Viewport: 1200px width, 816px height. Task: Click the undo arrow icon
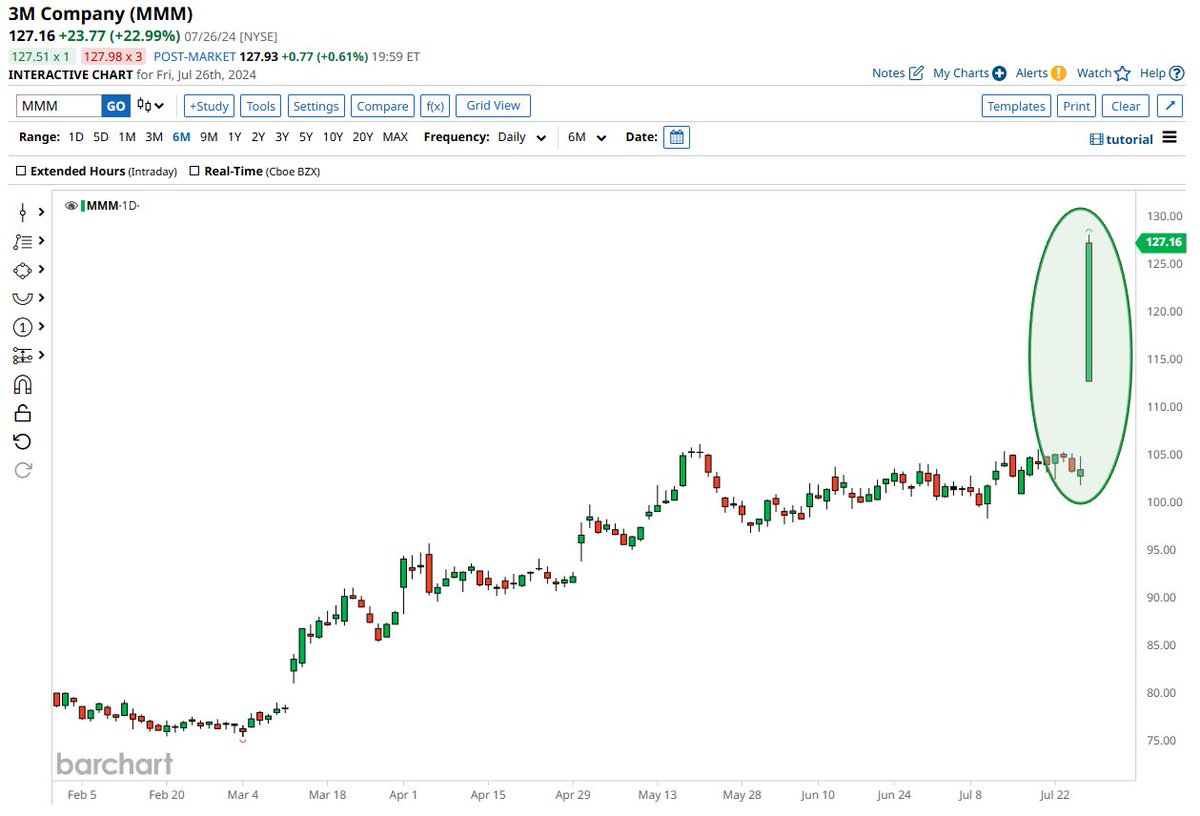point(23,442)
